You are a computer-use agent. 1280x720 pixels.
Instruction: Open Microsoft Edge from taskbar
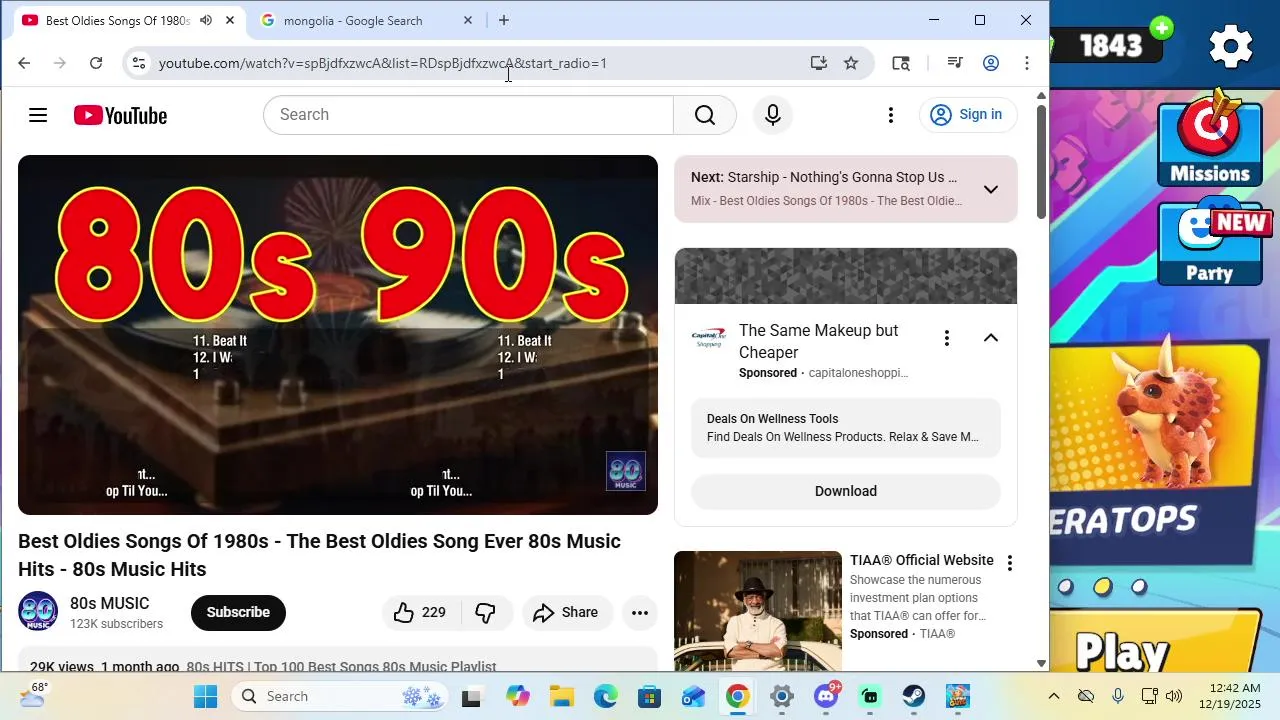click(x=605, y=696)
